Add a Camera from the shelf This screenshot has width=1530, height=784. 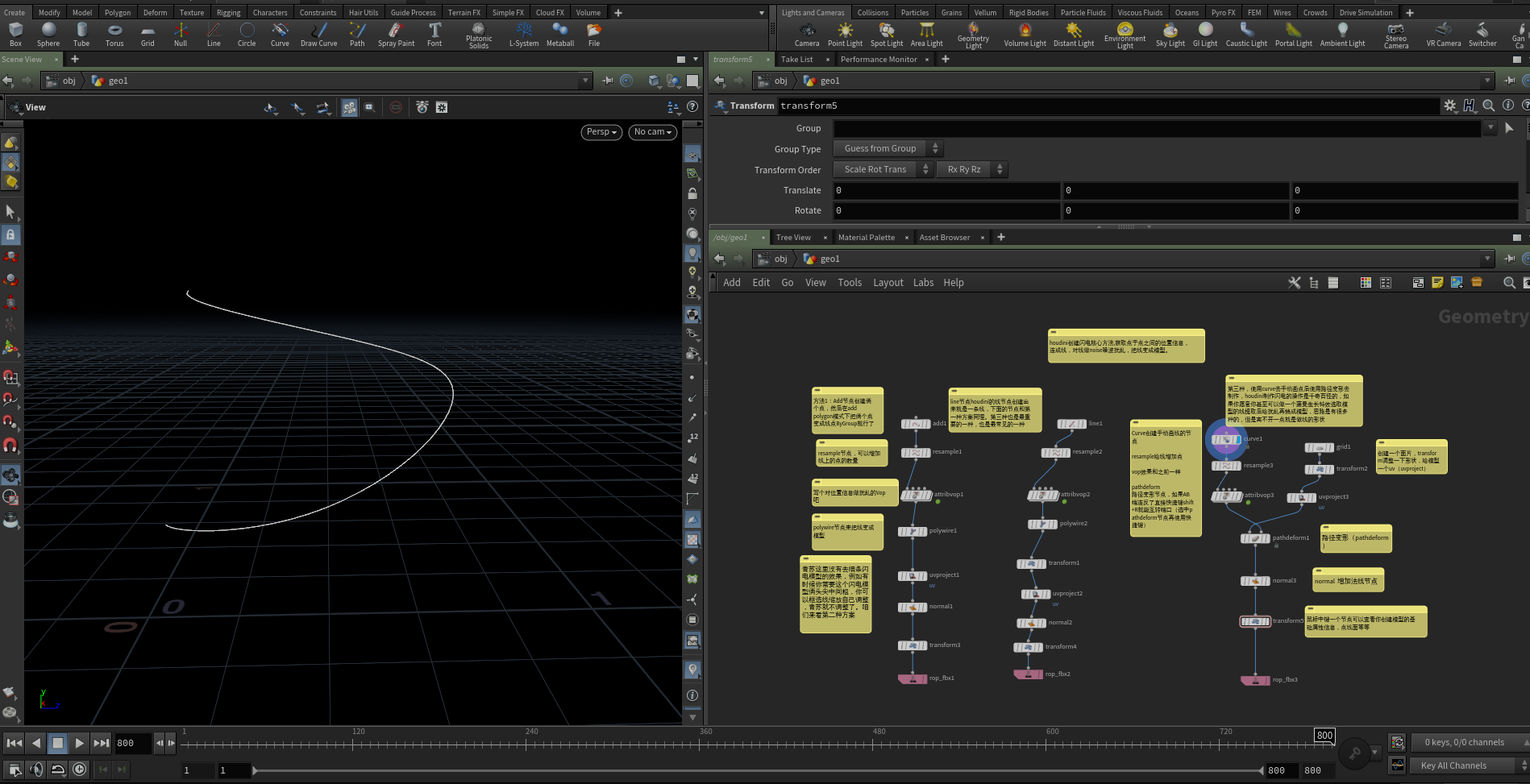pos(806,34)
